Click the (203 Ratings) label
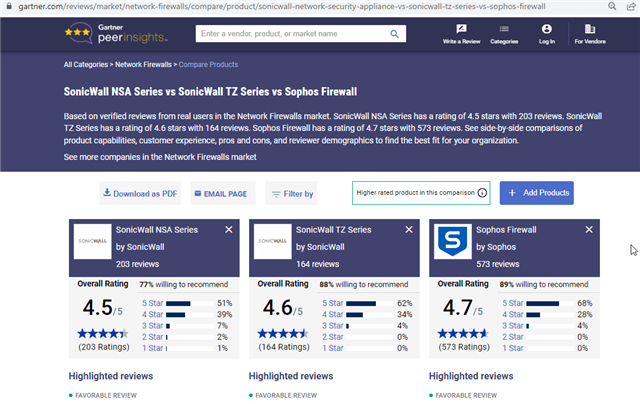Screen dimensions: 640x404 point(104,347)
